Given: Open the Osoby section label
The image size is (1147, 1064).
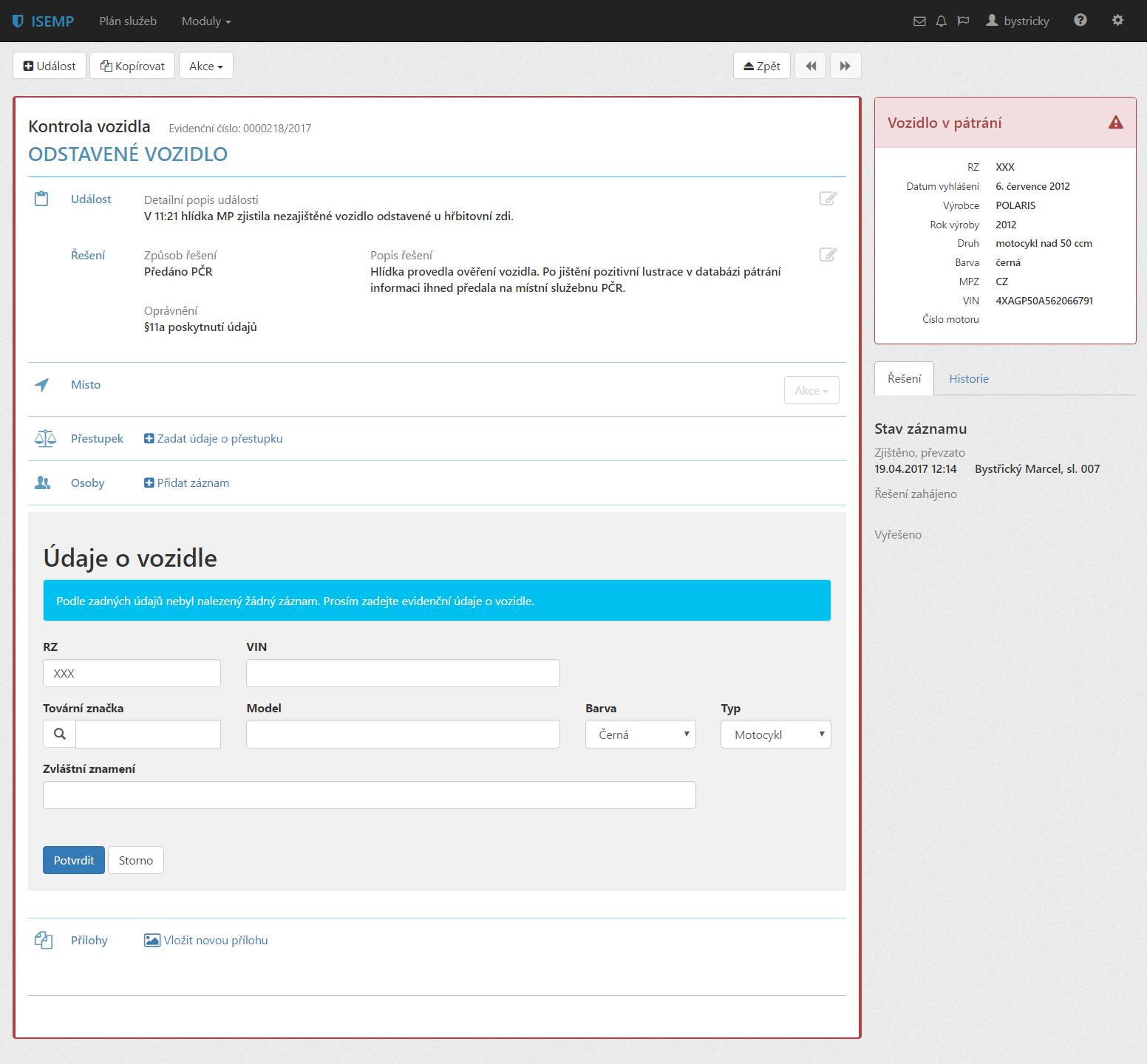Looking at the screenshot, I should 87,482.
